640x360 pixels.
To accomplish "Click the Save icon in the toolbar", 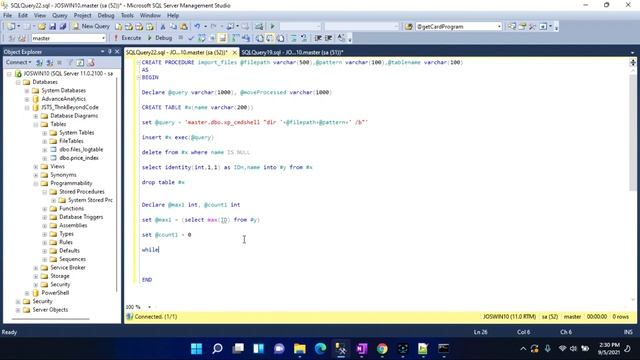I will pos(52,27).
